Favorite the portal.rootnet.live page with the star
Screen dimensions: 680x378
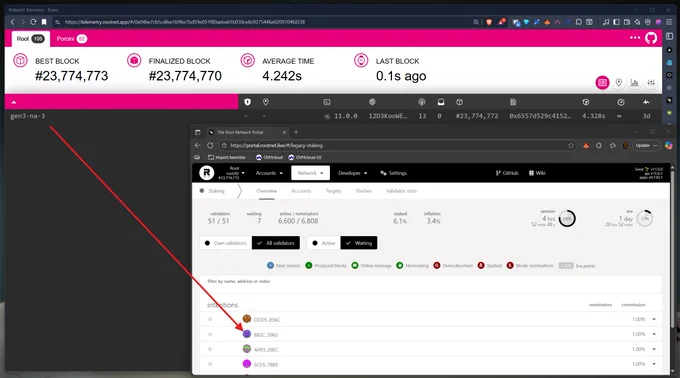[x=571, y=146]
